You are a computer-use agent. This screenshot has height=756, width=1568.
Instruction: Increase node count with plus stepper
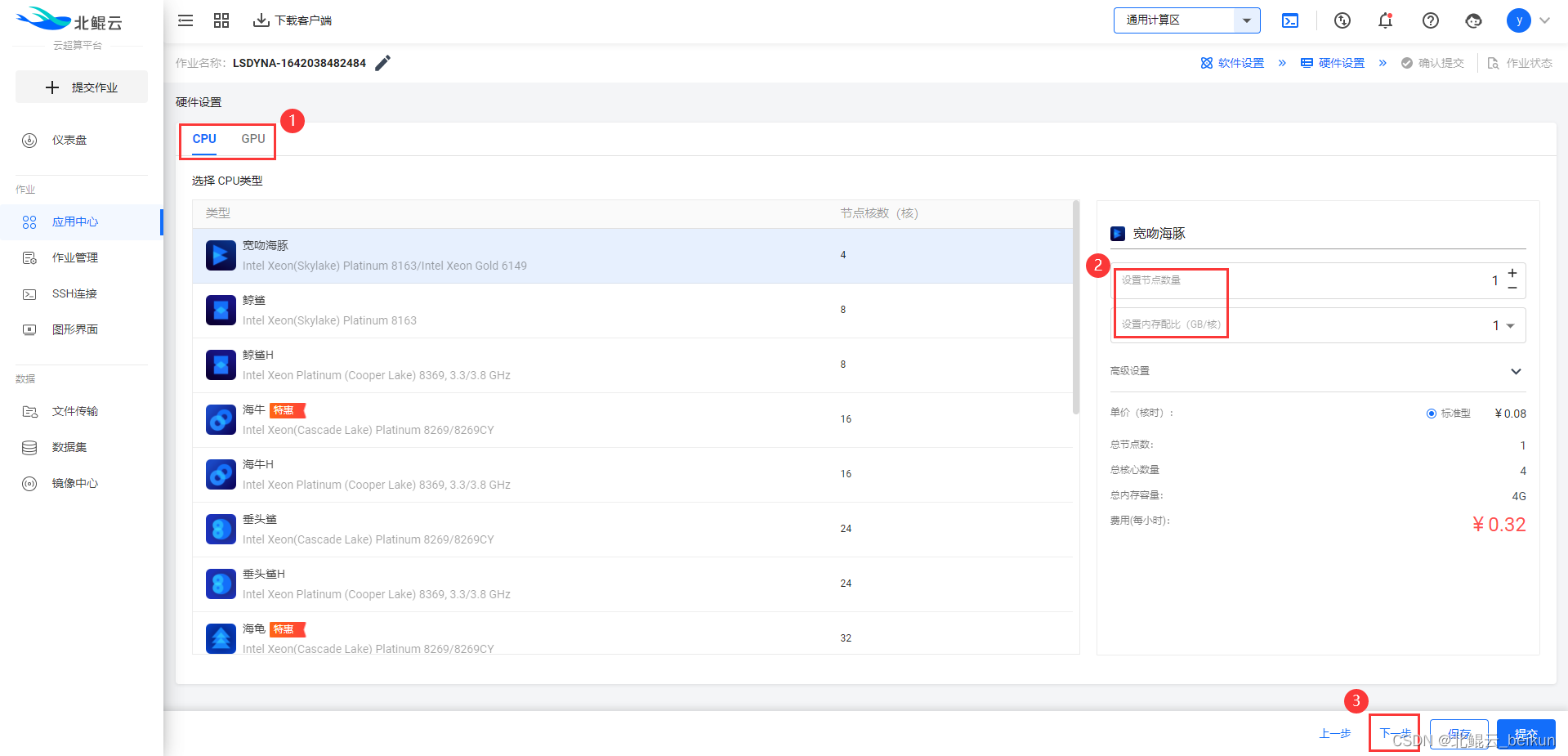1512,273
